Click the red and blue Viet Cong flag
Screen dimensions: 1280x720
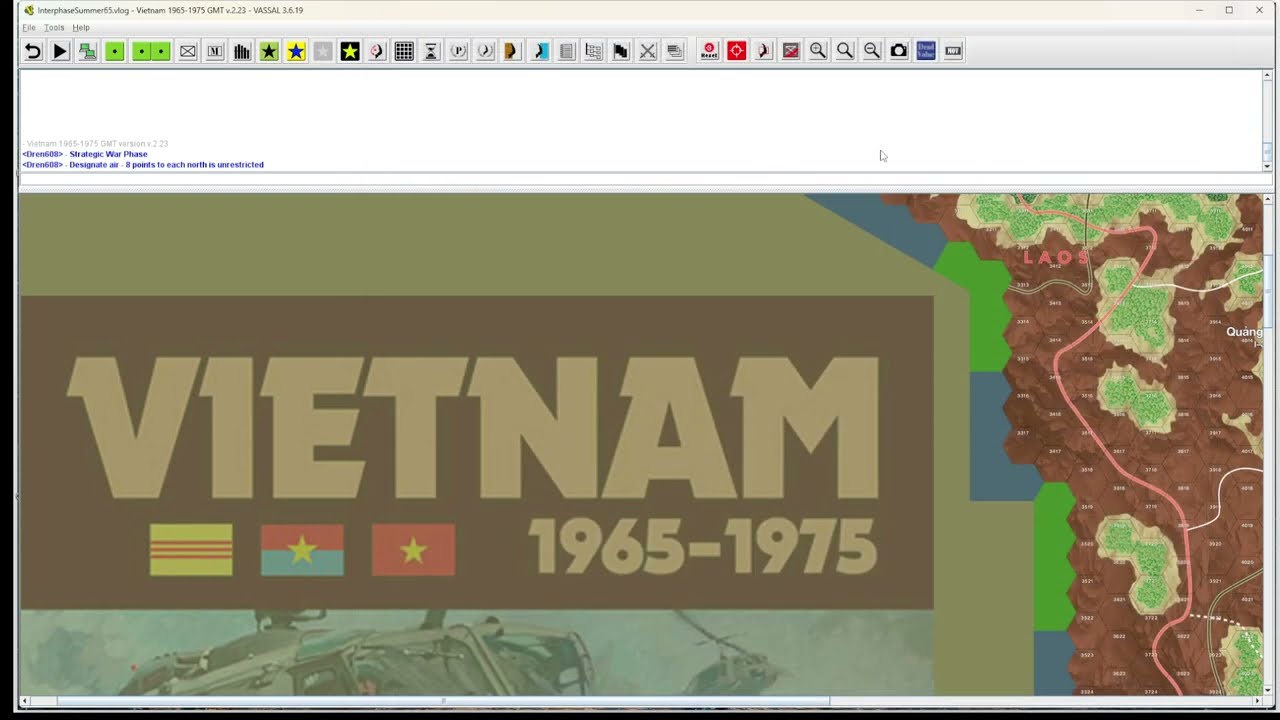click(302, 549)
